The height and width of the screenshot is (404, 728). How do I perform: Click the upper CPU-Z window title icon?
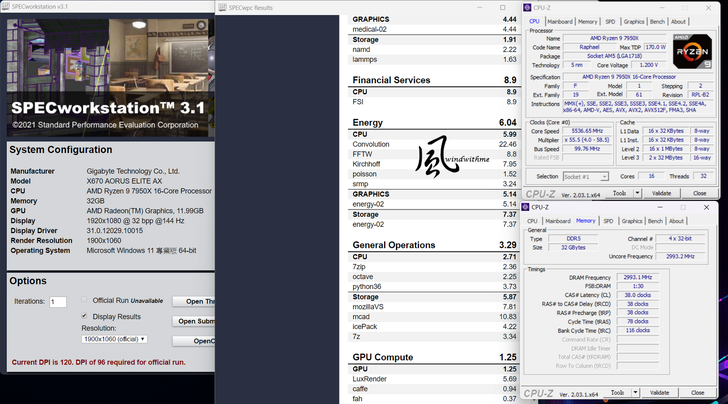[527, 7]
